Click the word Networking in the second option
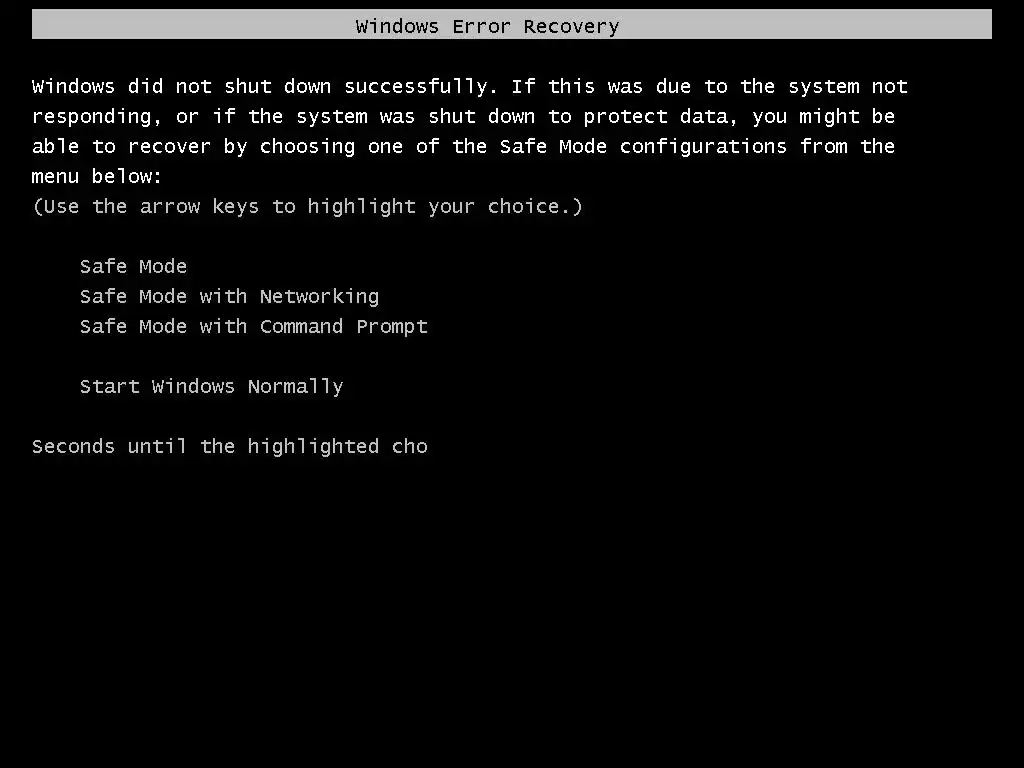This screenshot has height=768, width=1024. point(319,296)
